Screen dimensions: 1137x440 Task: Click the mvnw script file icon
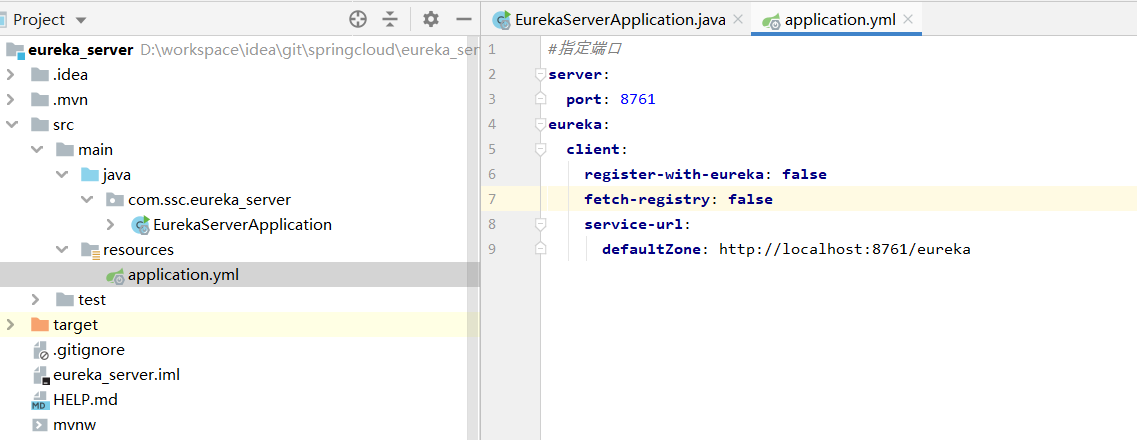[x=40, y=425]
